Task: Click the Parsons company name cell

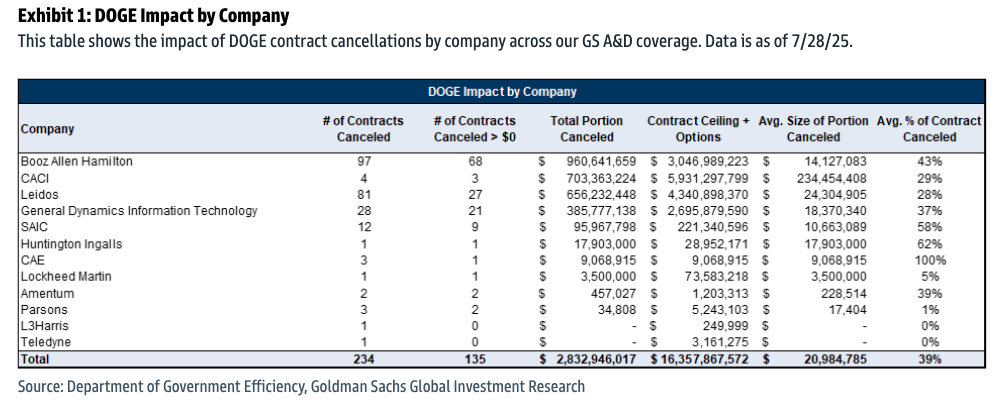Action: pos(44,310)
